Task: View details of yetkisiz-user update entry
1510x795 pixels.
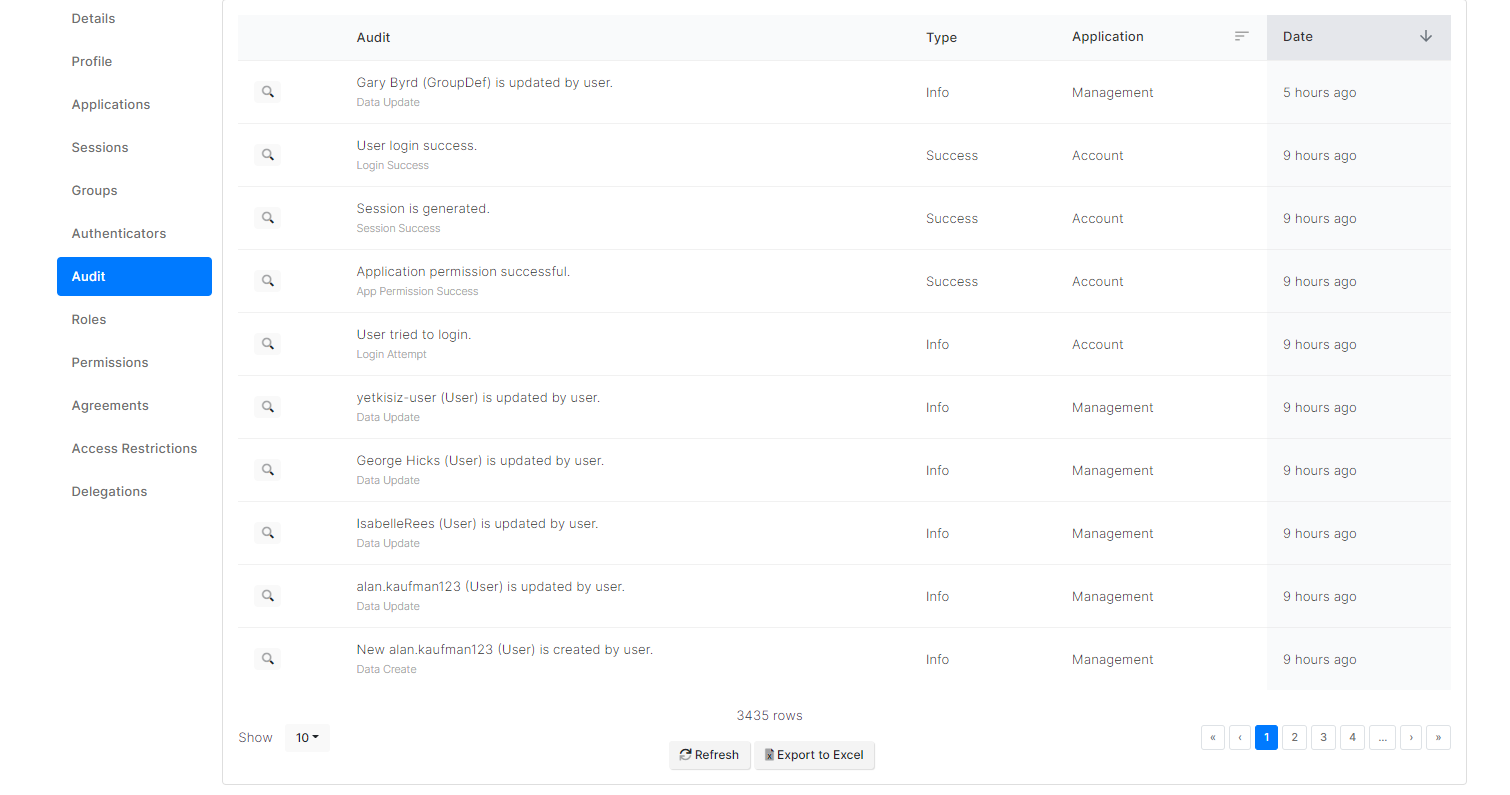Action: click(x=267, y=407)
